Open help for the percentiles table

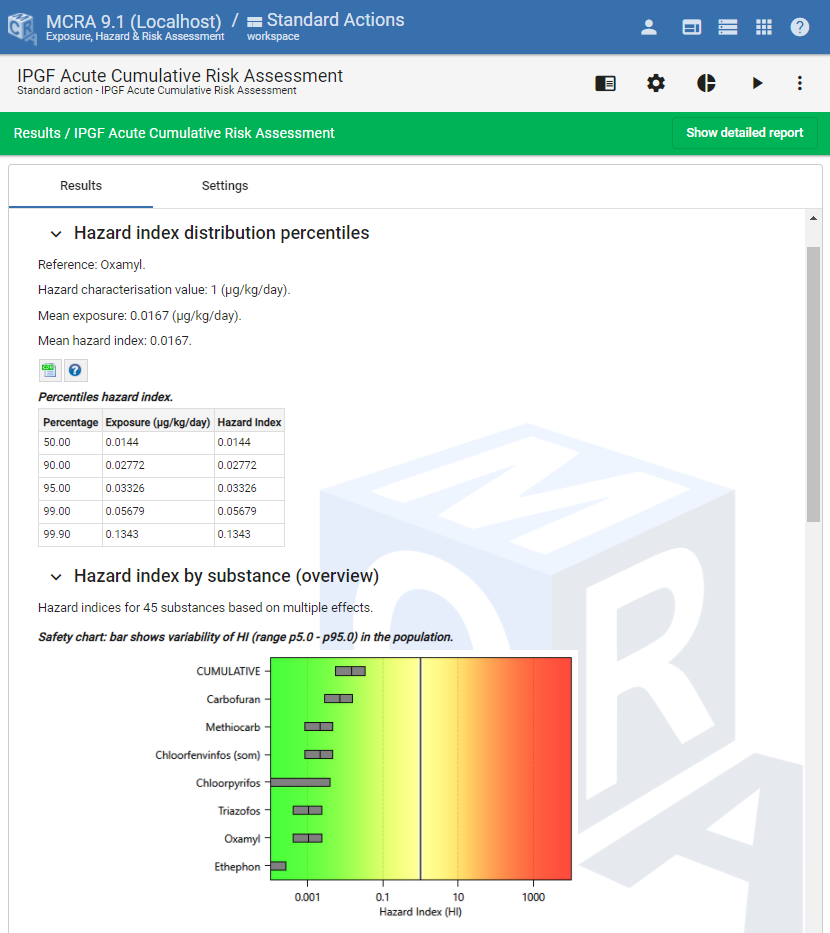[x=75, y=370]
